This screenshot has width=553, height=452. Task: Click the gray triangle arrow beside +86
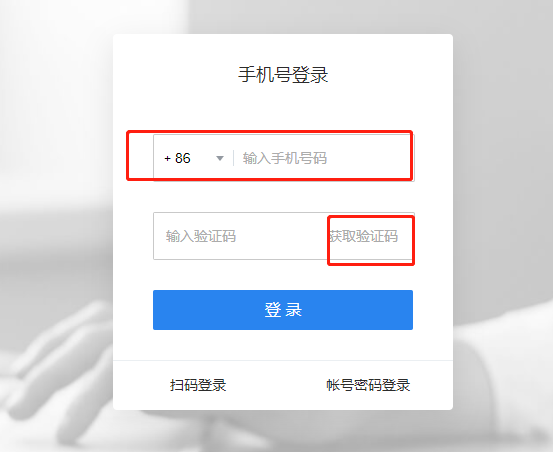pyautogui.click(x=220, y=158)
